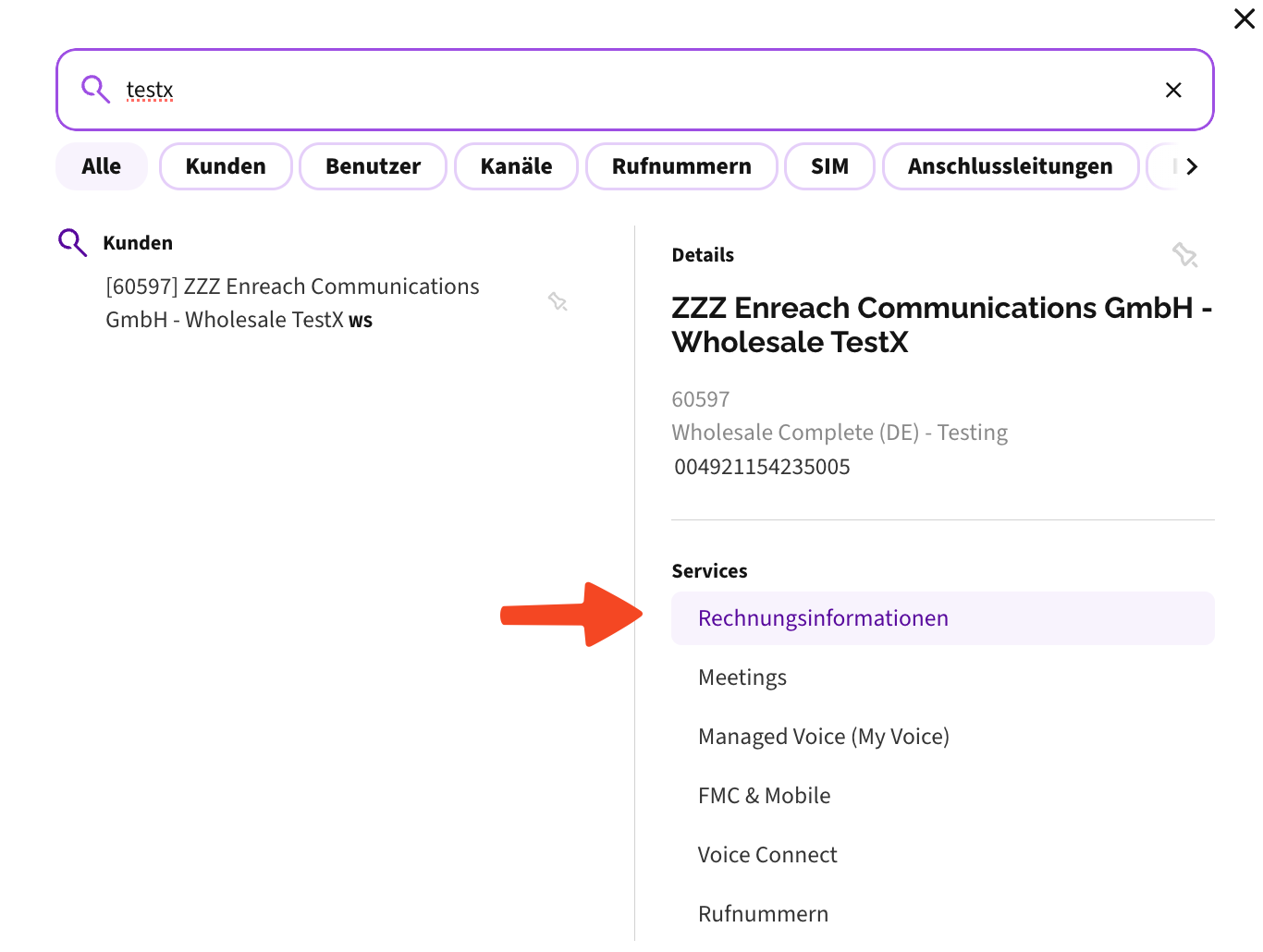Toggle the SIM search filter
1263x952 pixels.
(829, 166)
